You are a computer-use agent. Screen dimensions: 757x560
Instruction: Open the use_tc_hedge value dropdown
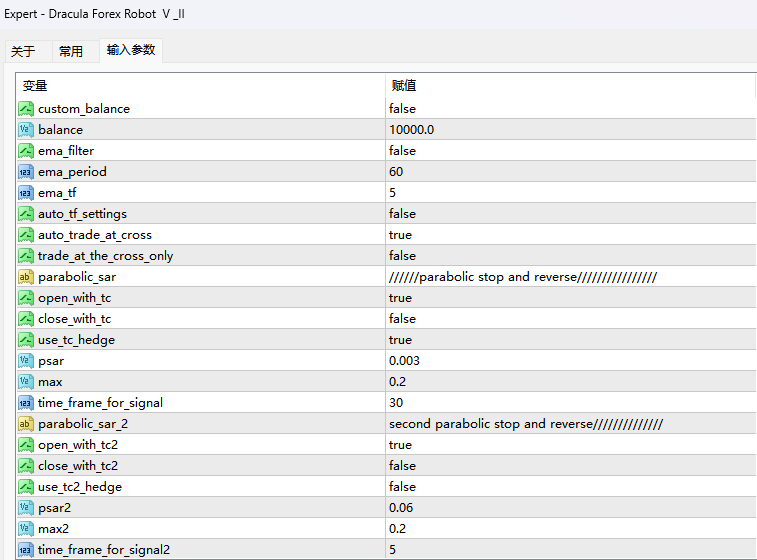401,340
